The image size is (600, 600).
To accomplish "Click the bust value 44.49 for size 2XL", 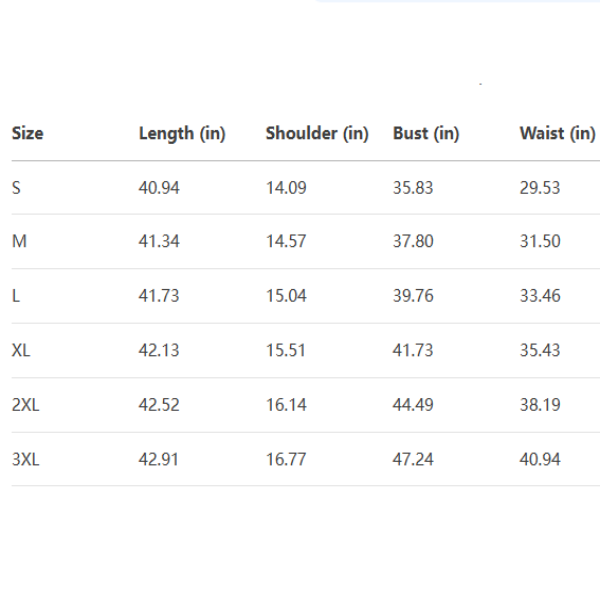I will [413, 405].
